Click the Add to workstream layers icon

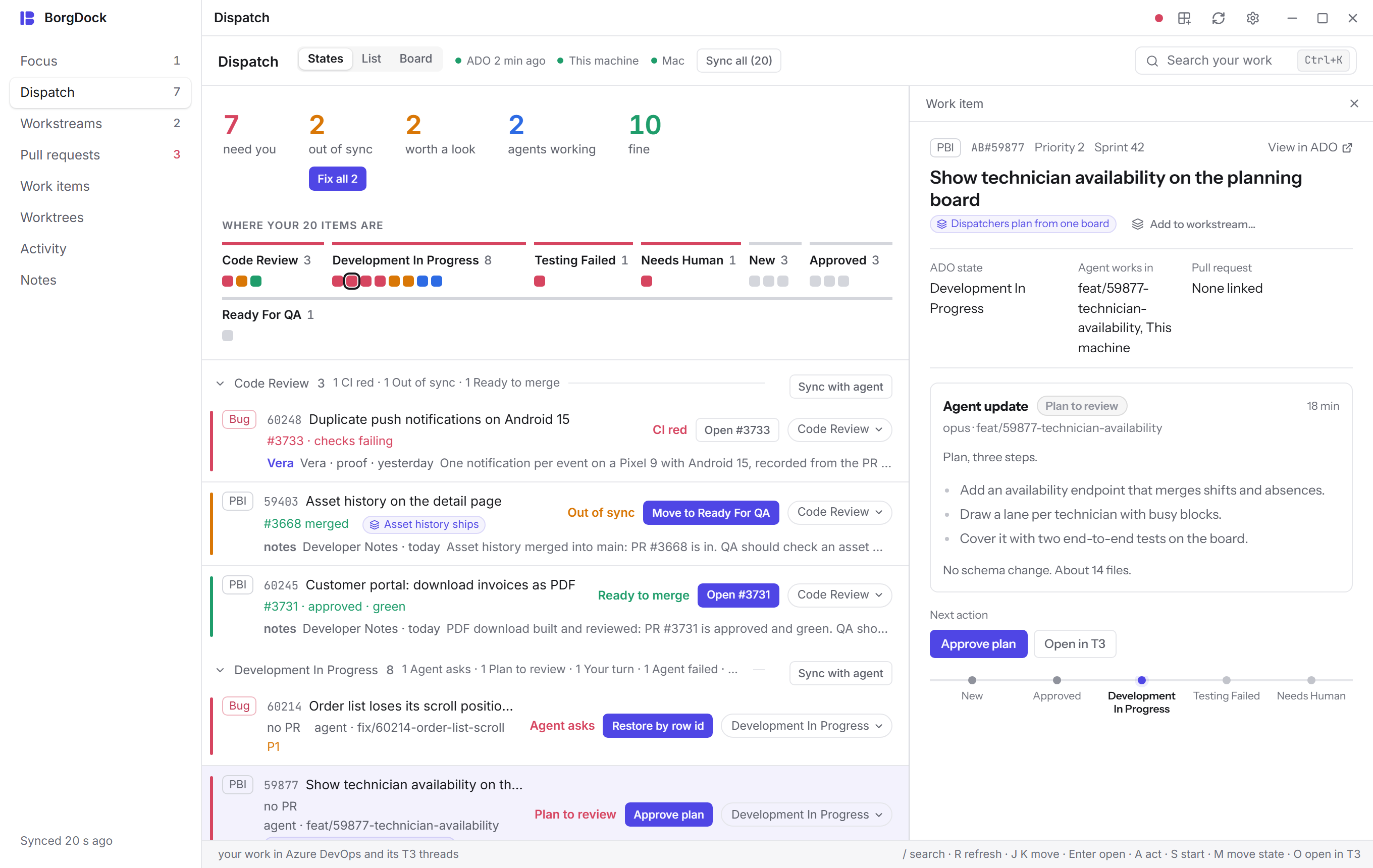point(1137,224)
